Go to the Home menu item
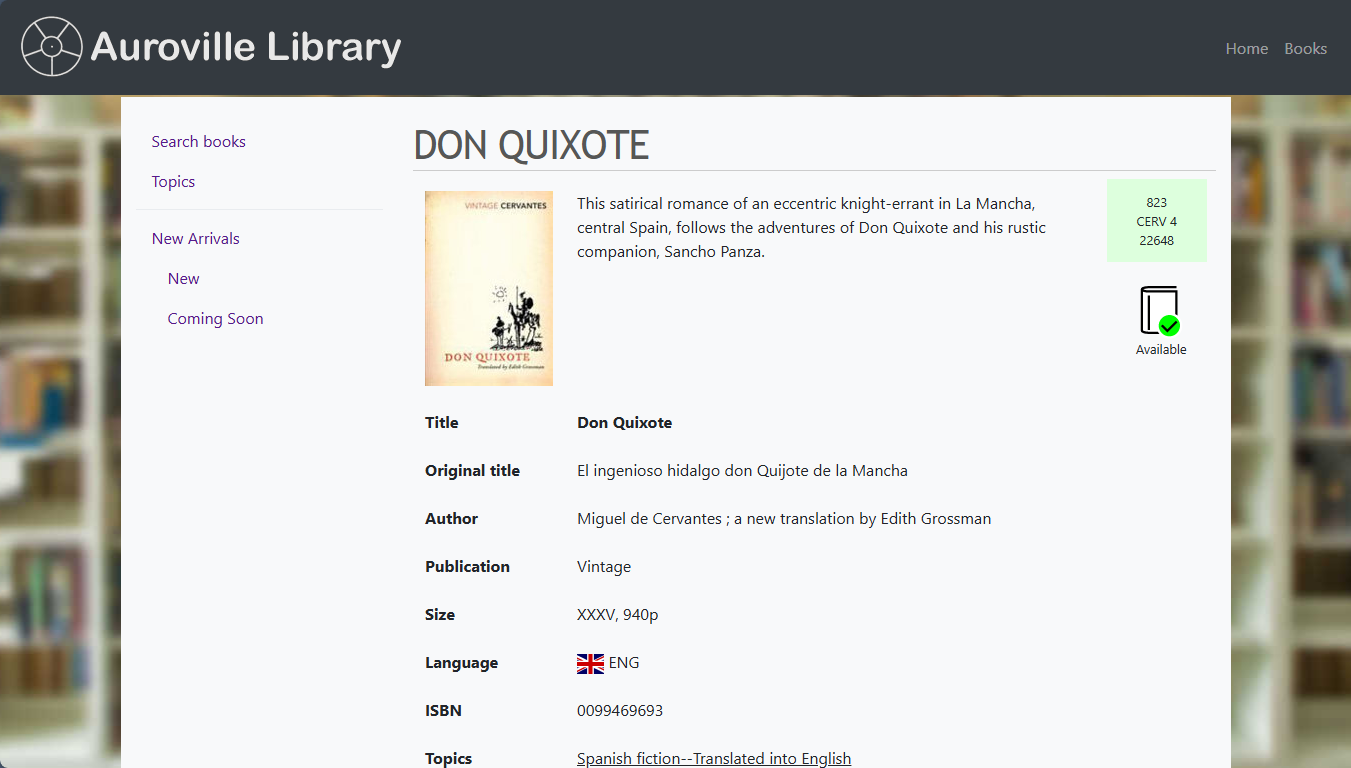Viewport: 1351px width, 768px height. click(x=1246, y=48)
